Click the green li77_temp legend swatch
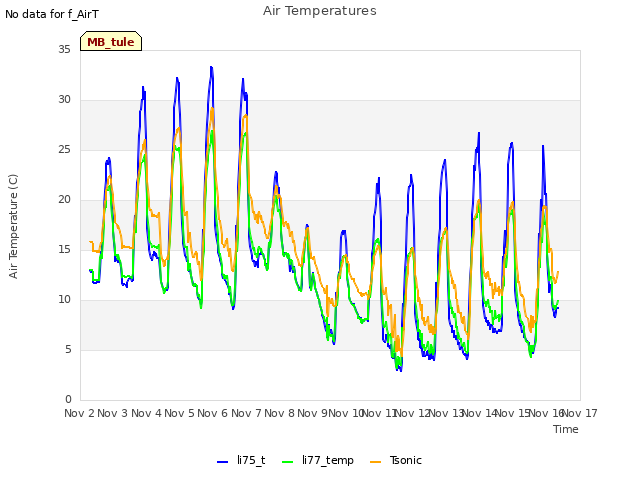 tap(288, 462)
